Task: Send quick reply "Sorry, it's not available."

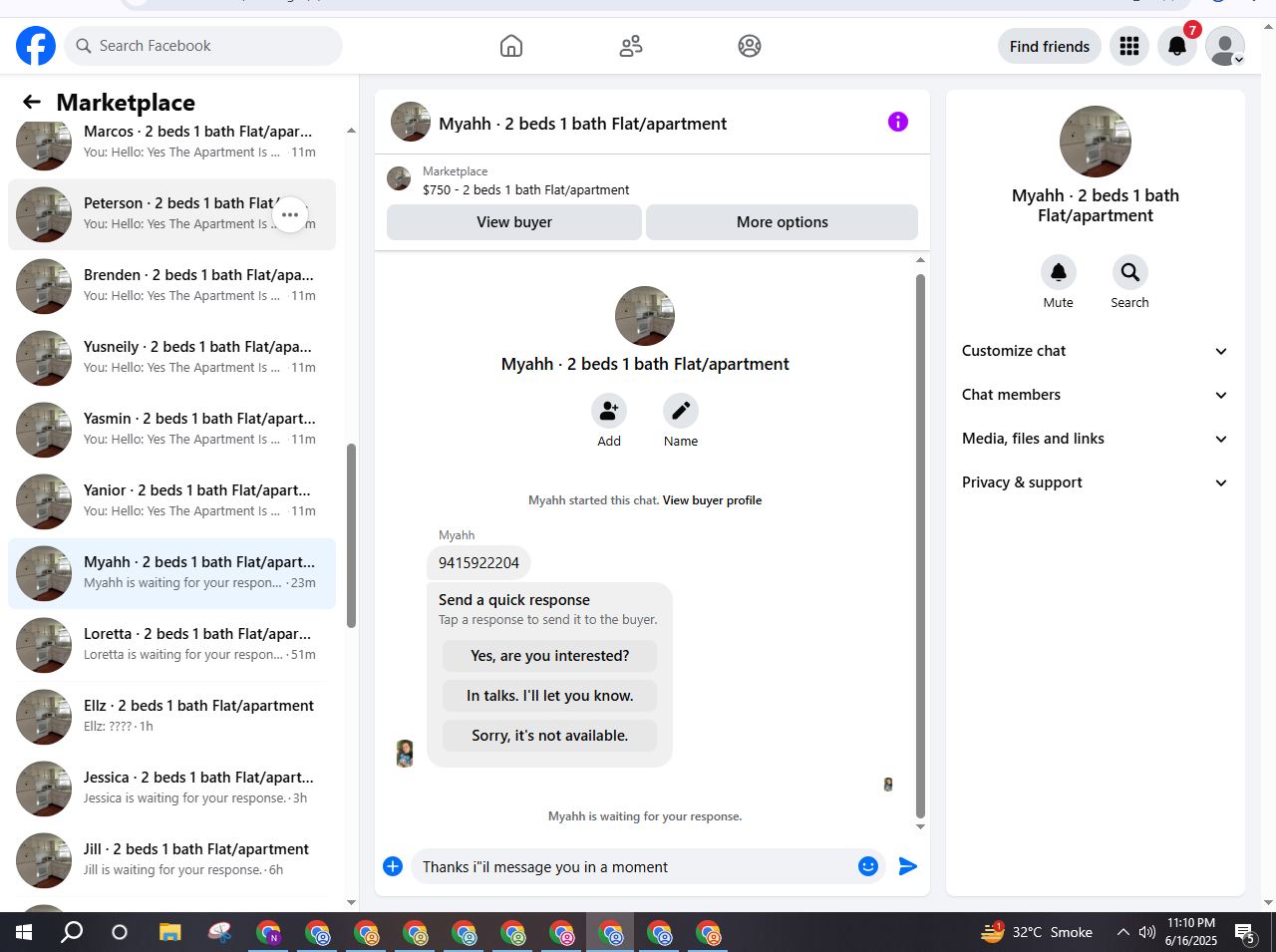Action: (x=550, y=736)
